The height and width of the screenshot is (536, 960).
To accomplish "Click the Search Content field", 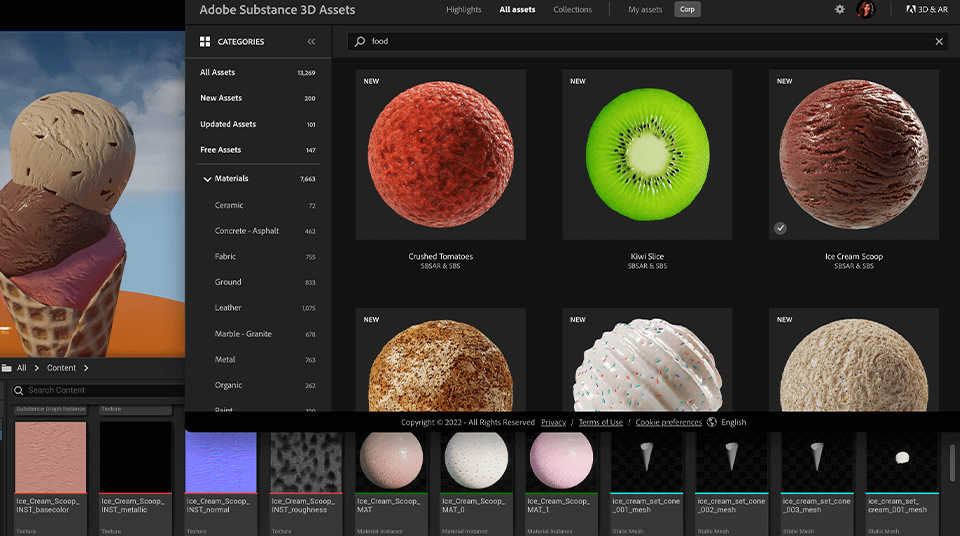I will tap(97, 390).
